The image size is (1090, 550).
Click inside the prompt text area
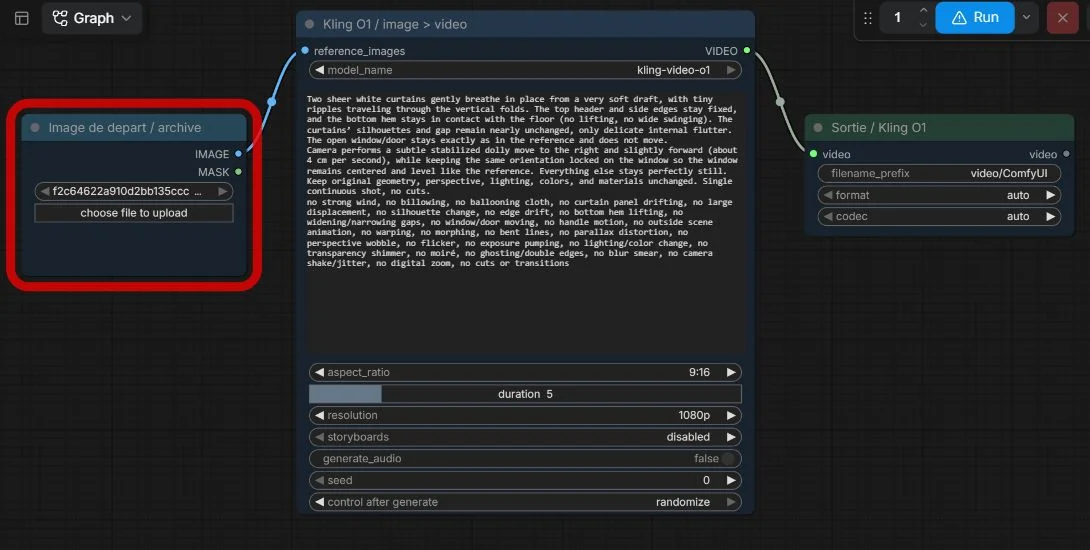click(x=525, y=223)
